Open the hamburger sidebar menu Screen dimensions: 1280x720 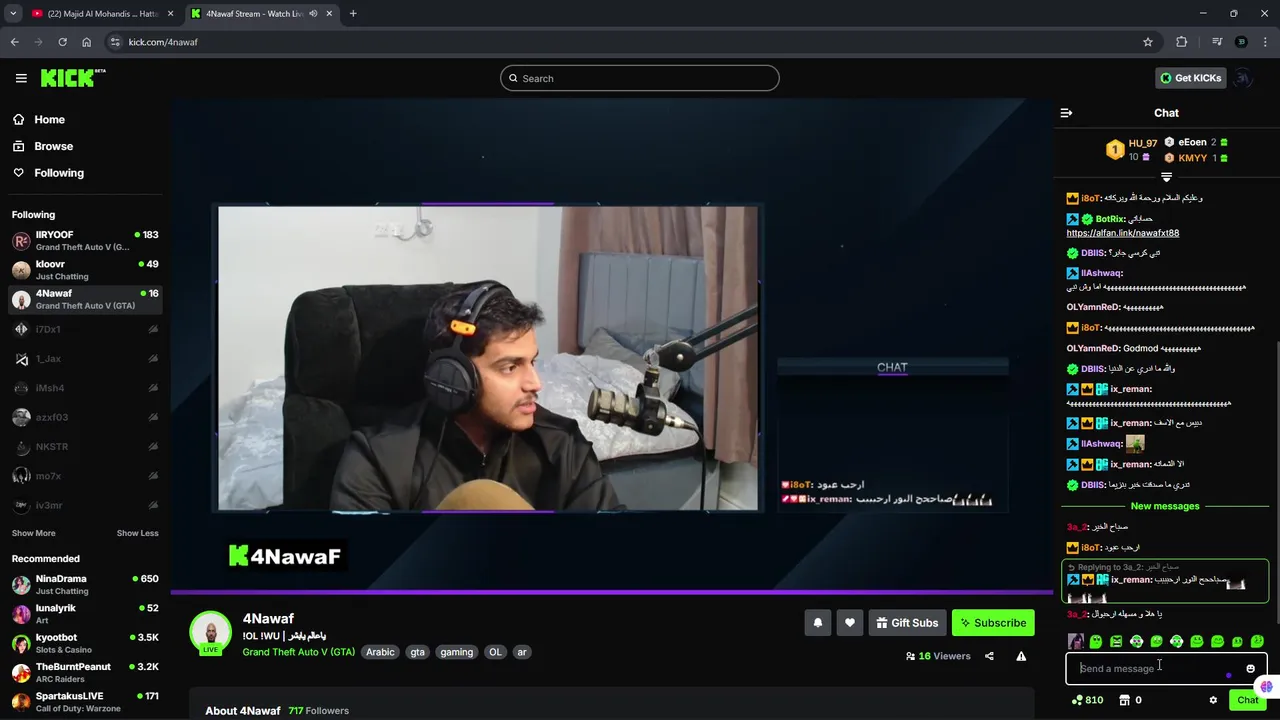tap(21, 78)
